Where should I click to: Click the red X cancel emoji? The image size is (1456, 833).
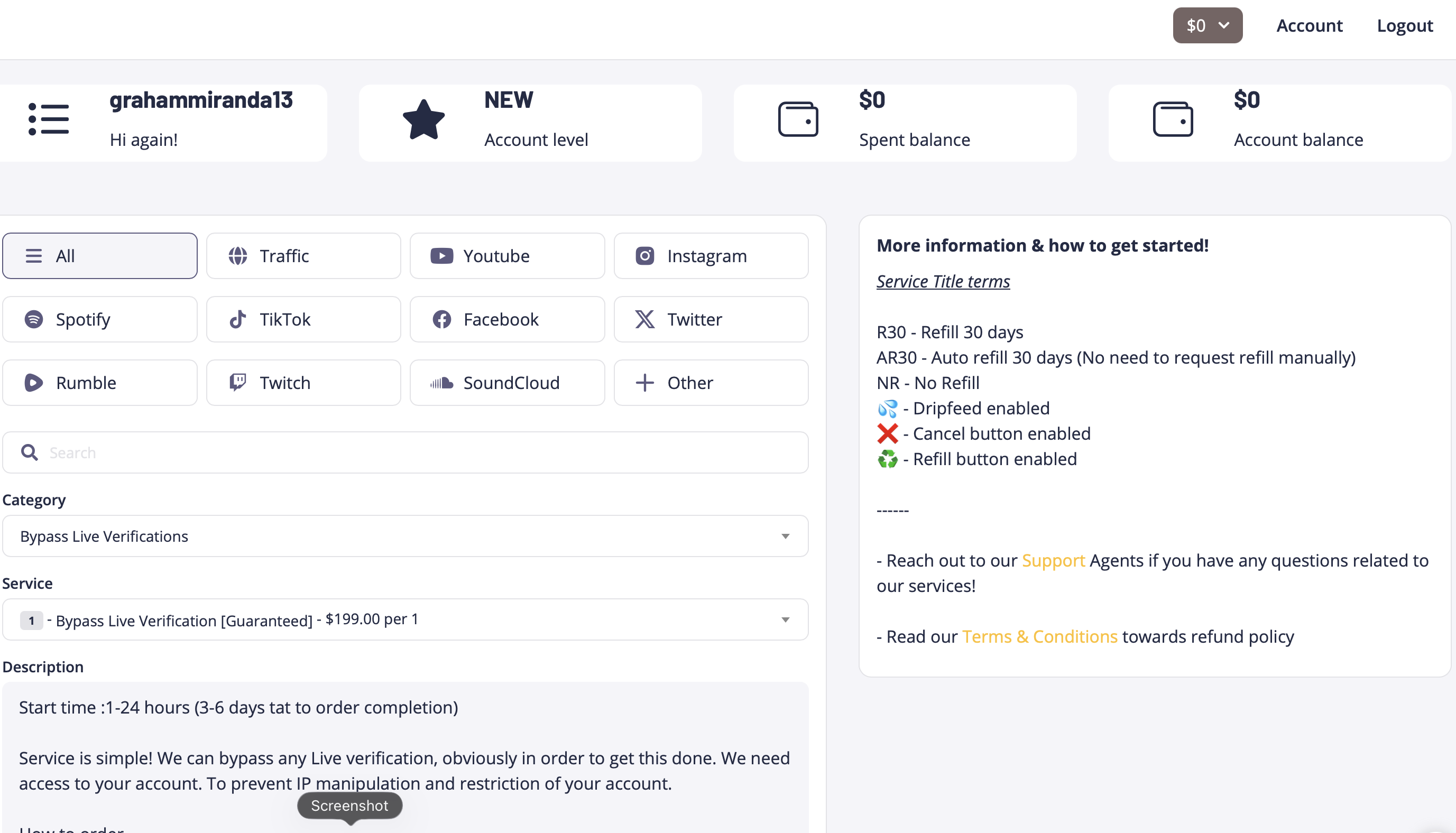coord(887,433)
